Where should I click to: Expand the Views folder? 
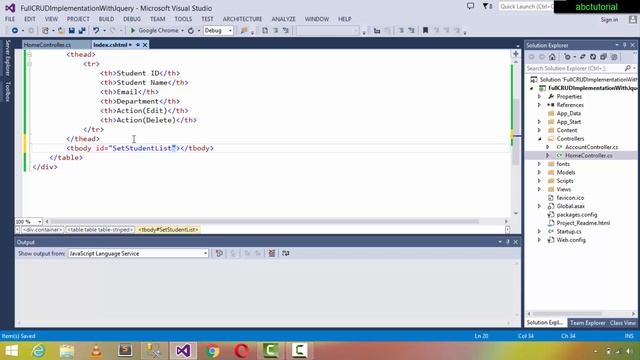click(x=539, y=189)
